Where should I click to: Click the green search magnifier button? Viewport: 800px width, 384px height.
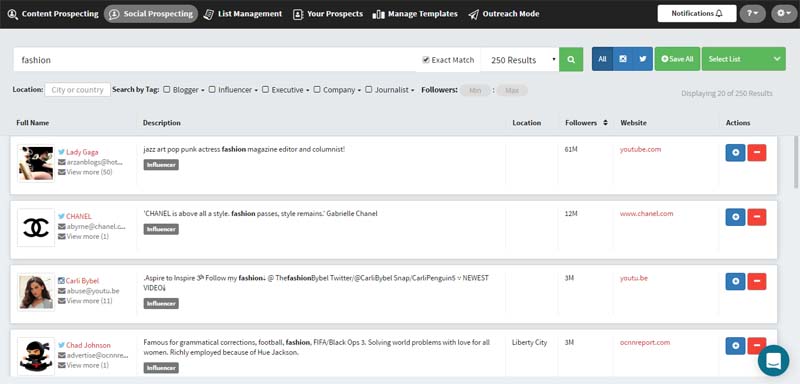(x=571, y=60)
